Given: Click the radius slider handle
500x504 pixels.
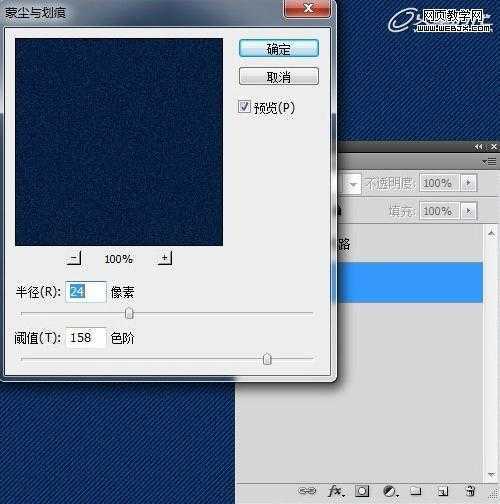Looking at the screenshot, I should [129, 313].
